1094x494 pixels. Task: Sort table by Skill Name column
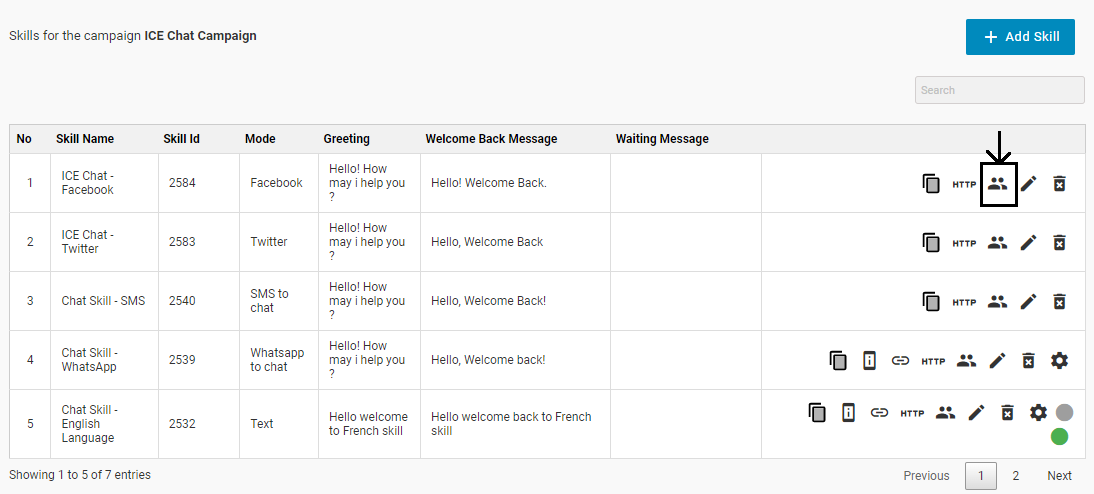point(85,139)
